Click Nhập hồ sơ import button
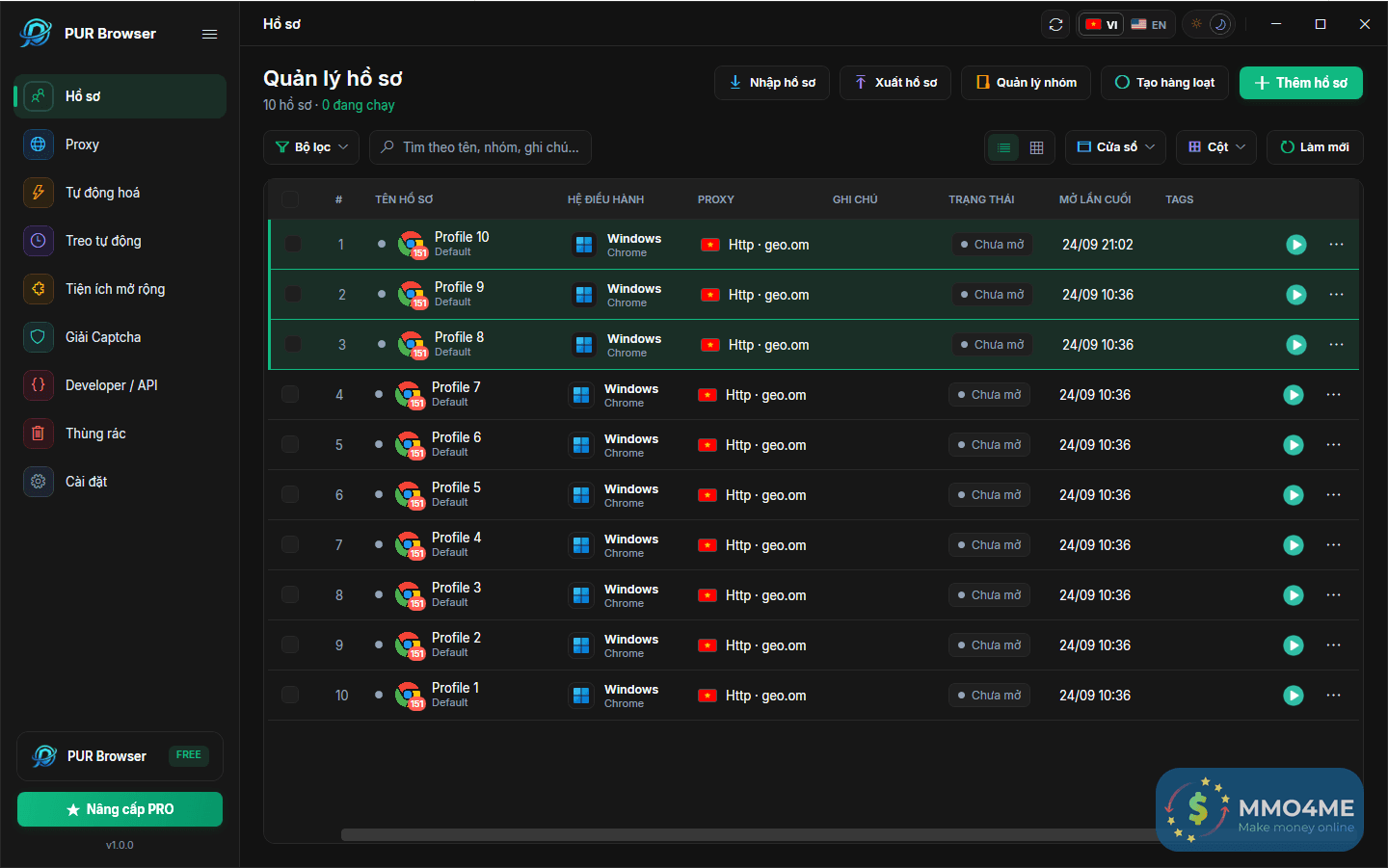Viewport: 1388px width, 868px height. [x=772, y=83]
